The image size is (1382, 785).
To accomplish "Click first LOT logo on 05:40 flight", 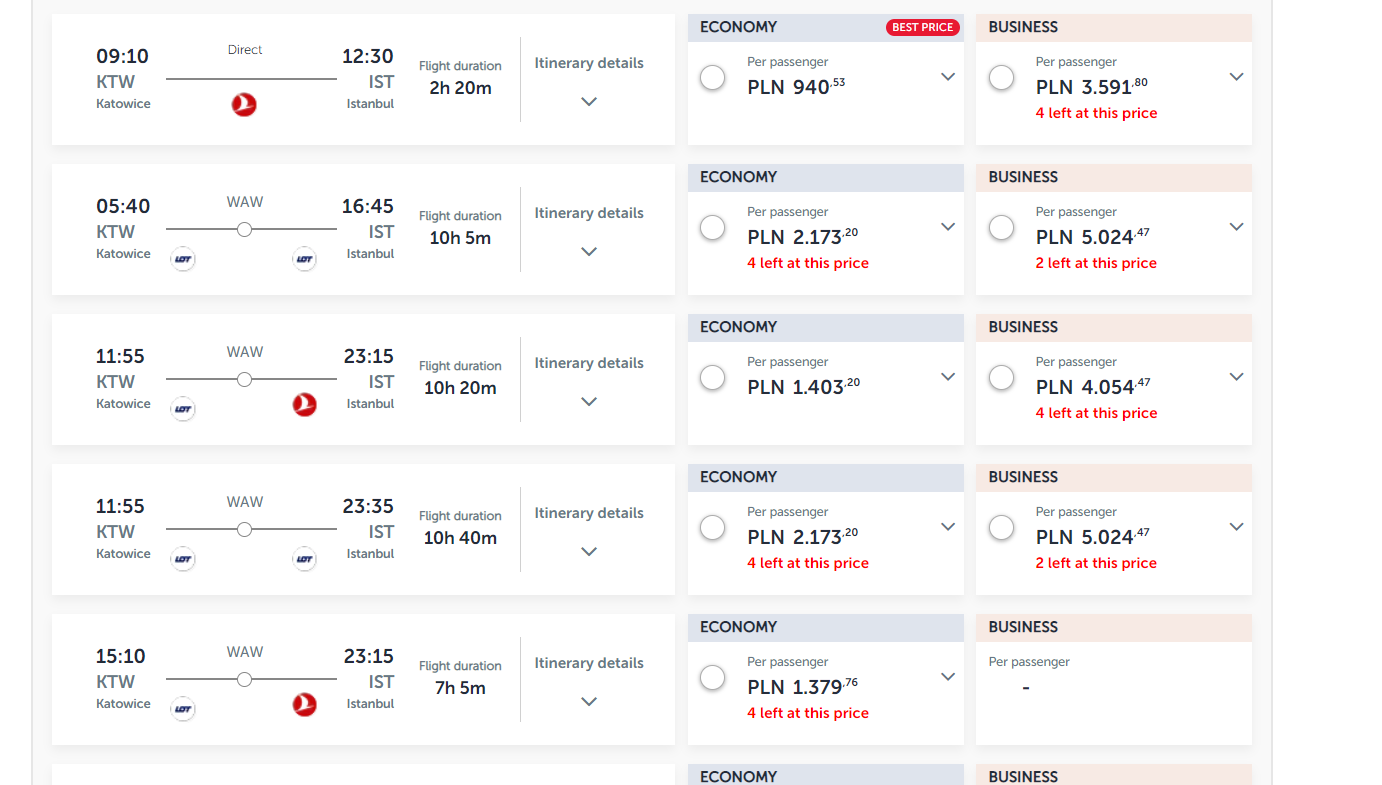I will (183, 259).
